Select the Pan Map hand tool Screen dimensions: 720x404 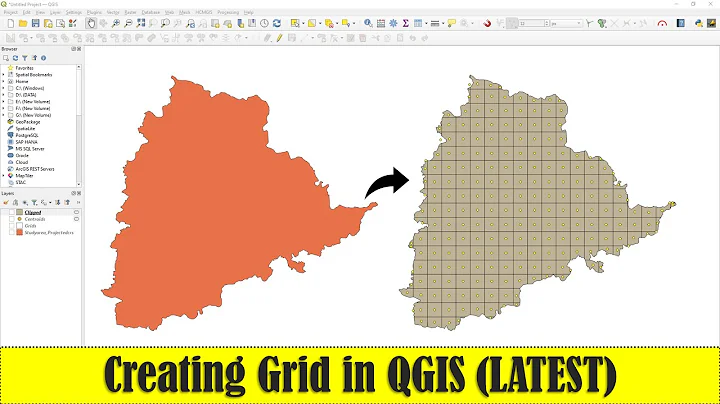pyautogui.click(x=91, y=23)
